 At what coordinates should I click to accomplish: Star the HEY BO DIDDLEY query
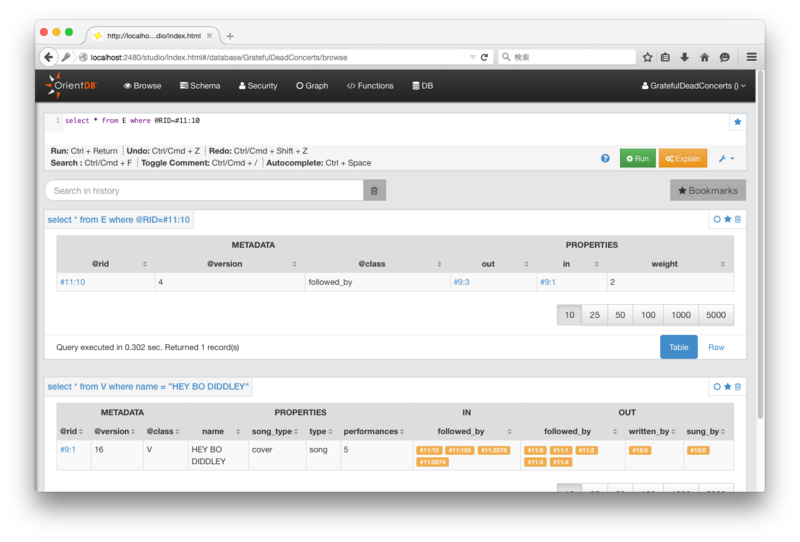(x=728, y=387)
